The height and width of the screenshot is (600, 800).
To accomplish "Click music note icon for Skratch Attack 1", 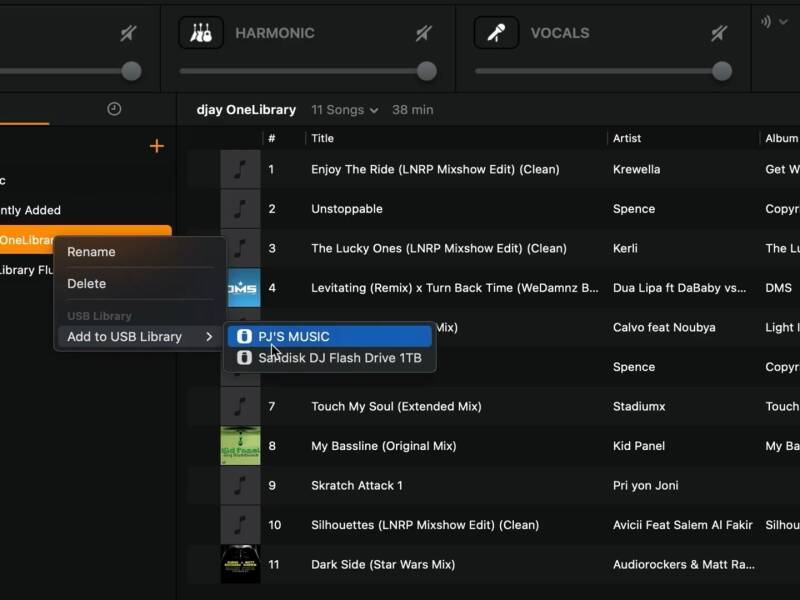I will pos(240,485).
